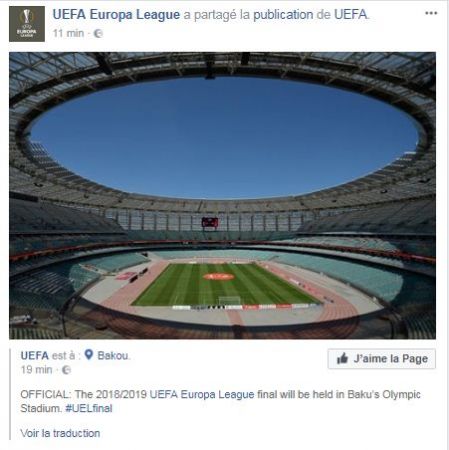Image resolution: width=449 pixels, height=450 pixels.
Task: Open the Bakou location link
Action: [x=113, y=356]
